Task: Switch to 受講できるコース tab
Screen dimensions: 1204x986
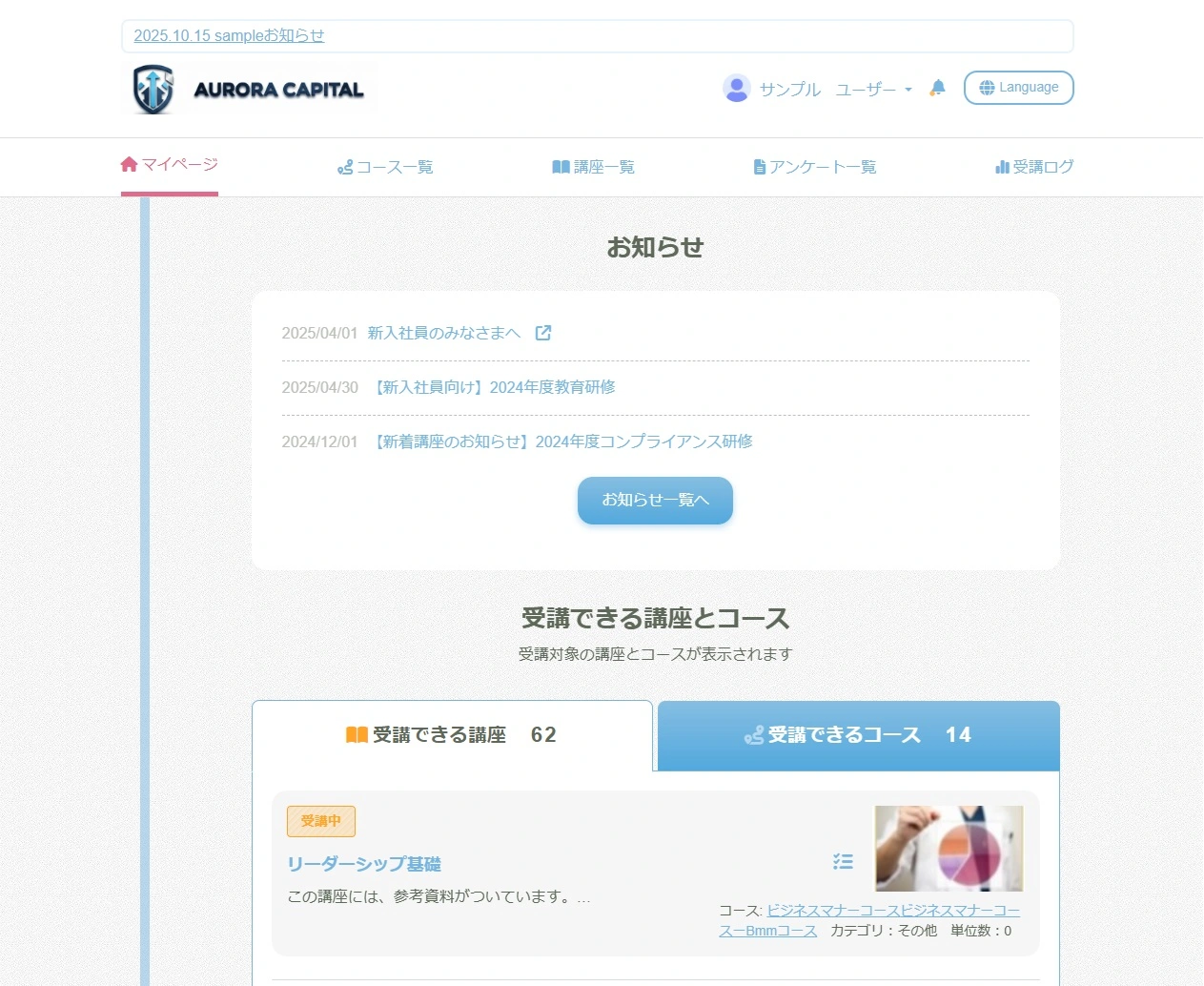Action: click(858, 735)
